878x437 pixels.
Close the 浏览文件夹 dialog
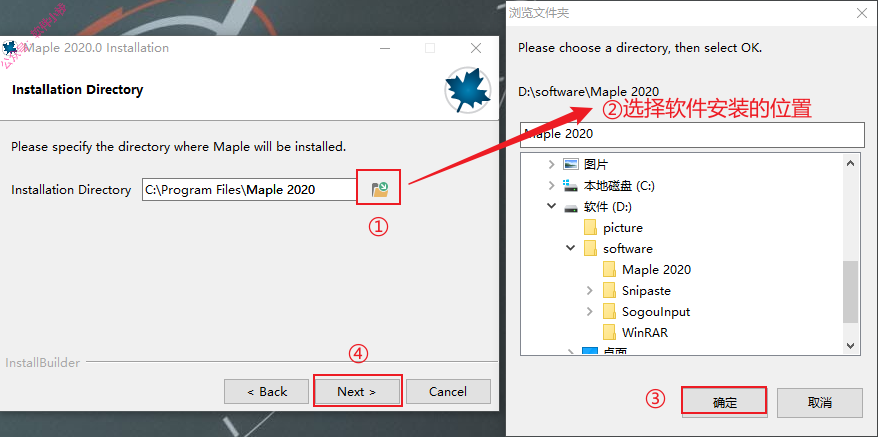862,13
